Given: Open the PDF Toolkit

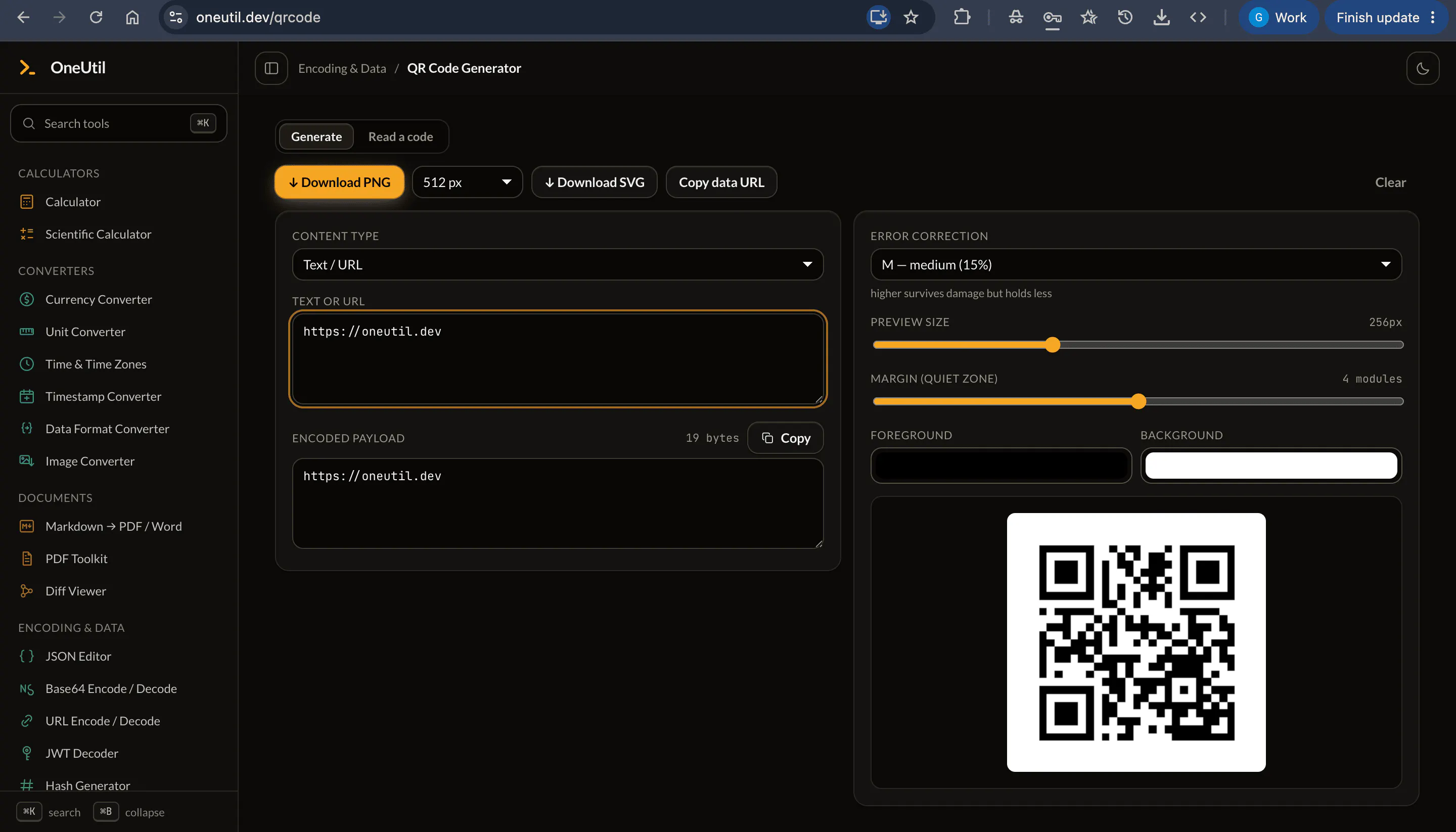Looking at the screenshot, I should [118, 559].
